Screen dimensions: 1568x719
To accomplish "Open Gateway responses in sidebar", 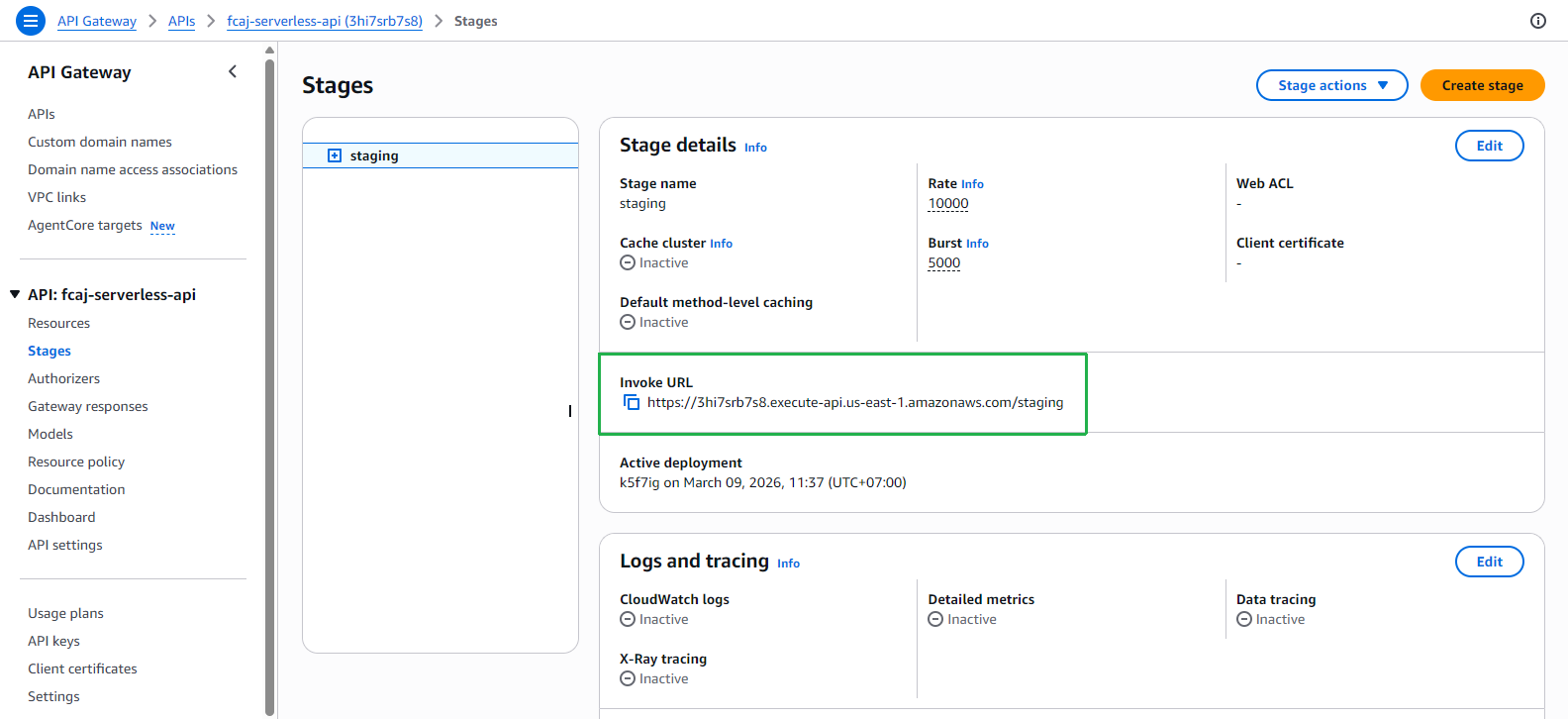I will point(88,406).
